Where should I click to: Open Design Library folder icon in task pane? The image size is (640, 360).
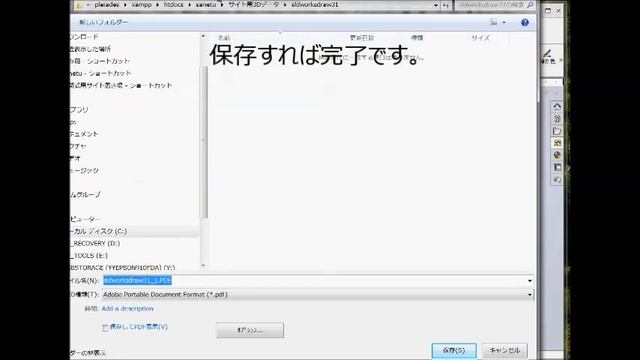pyautogui.click(x=557, y=131)
